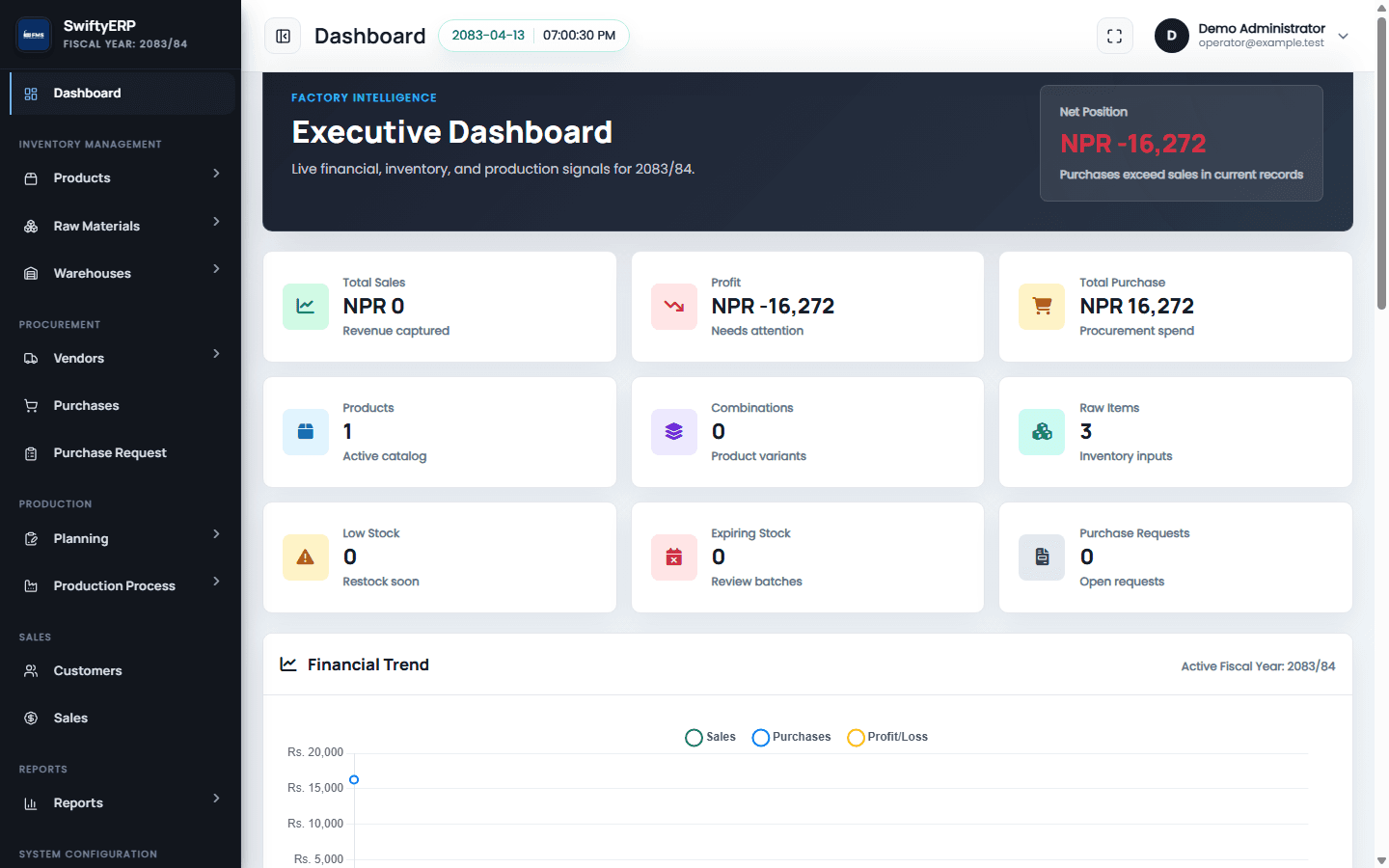Click the Total Purchase NPR 16,272 value
The height and width of the screenshot is (868, 1389).
click(1136, 307)
